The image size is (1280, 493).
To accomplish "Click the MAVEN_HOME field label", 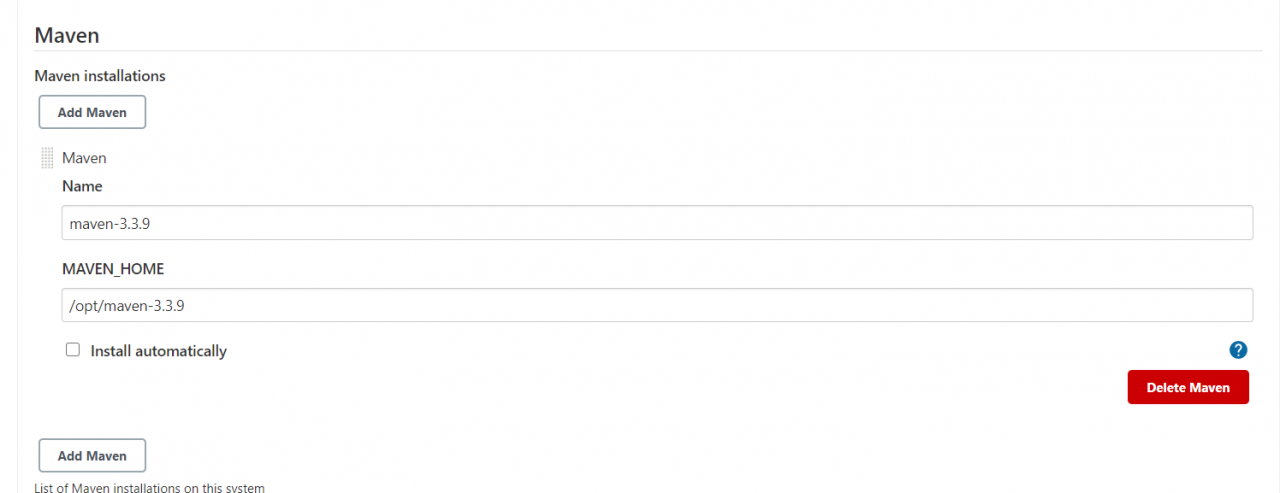I will point(113,269).
